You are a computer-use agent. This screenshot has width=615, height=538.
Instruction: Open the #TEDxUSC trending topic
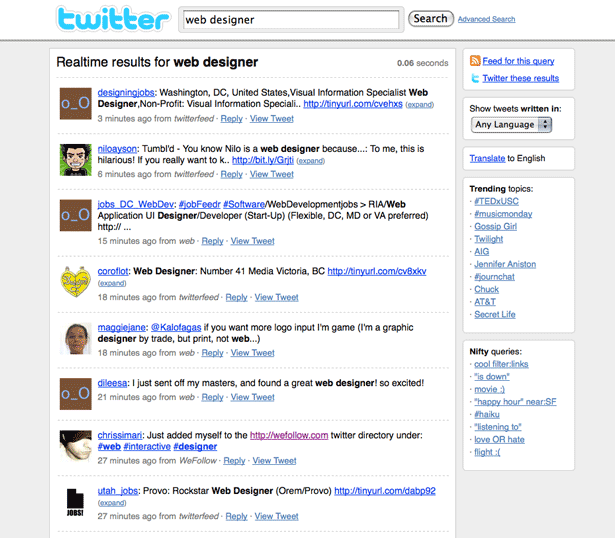496,202
